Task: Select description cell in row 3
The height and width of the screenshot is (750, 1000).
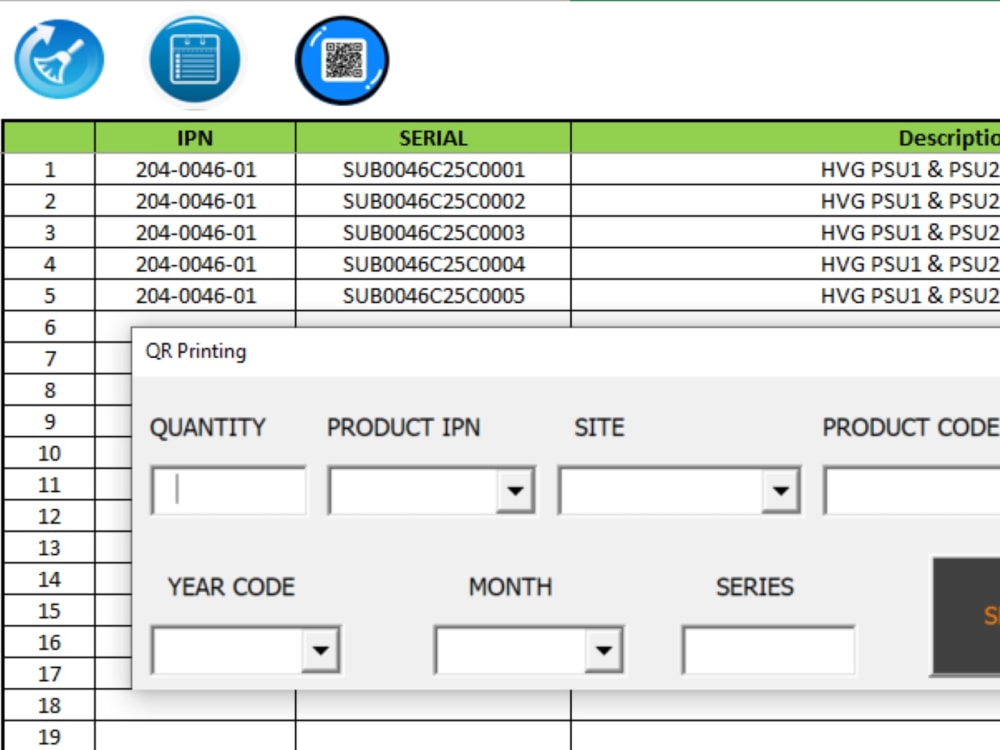Action: coord(786,232)
